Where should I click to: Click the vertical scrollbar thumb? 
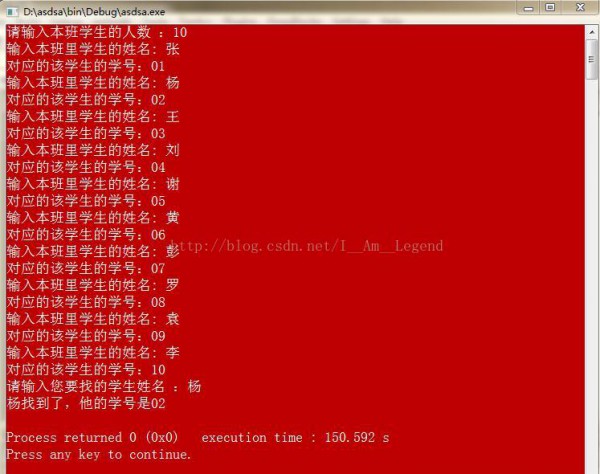tap(592, 59)
